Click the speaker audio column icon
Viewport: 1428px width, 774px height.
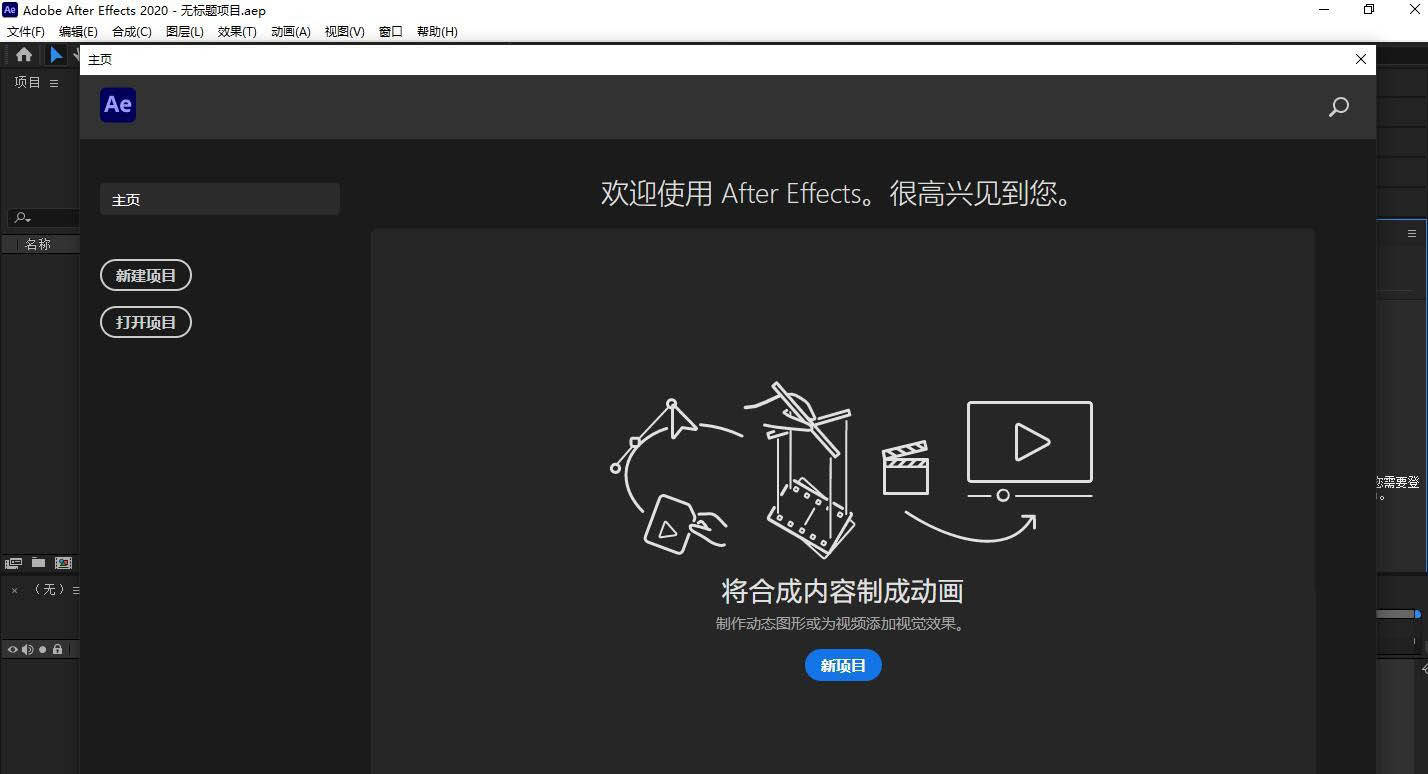(28, 649)
